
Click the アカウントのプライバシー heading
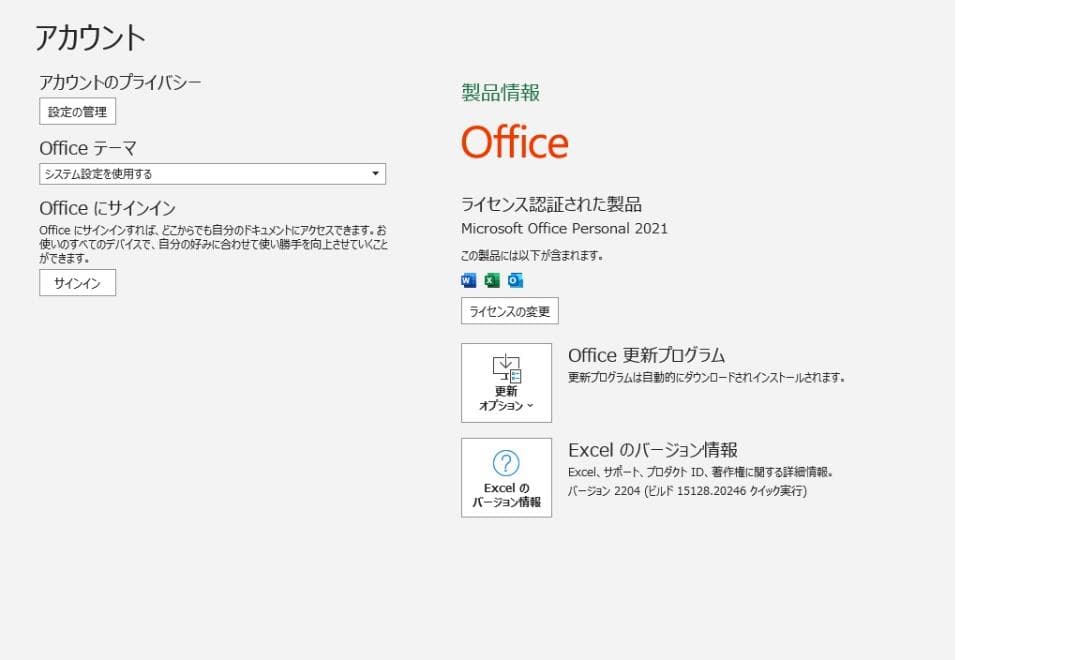120,82
